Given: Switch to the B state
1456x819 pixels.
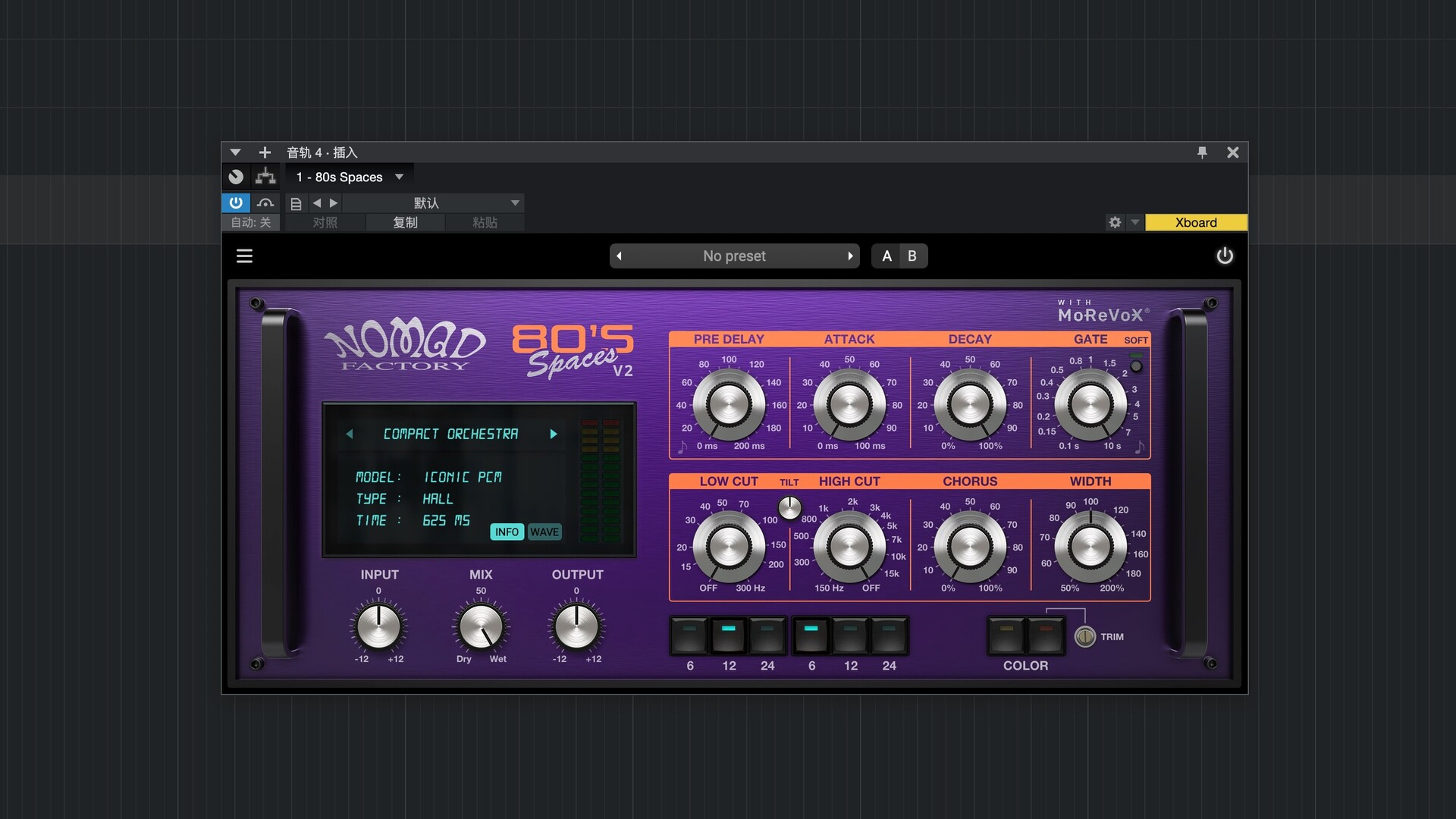Looking at the screenshot, I should (912, 256).
